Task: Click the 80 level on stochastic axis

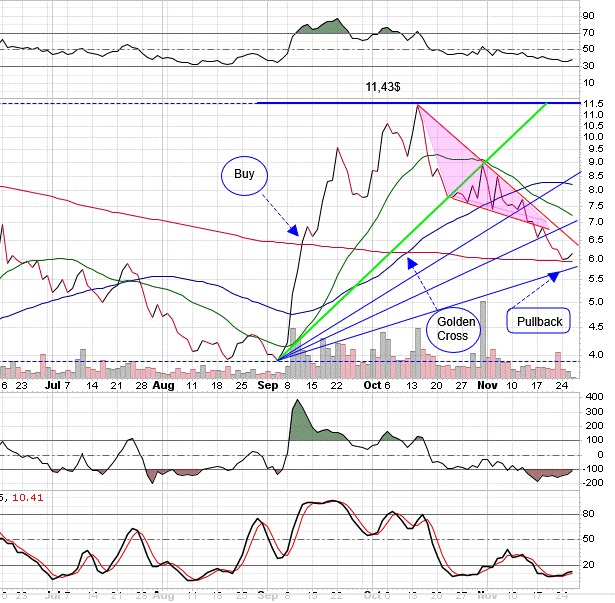Action: click(591, 515)
